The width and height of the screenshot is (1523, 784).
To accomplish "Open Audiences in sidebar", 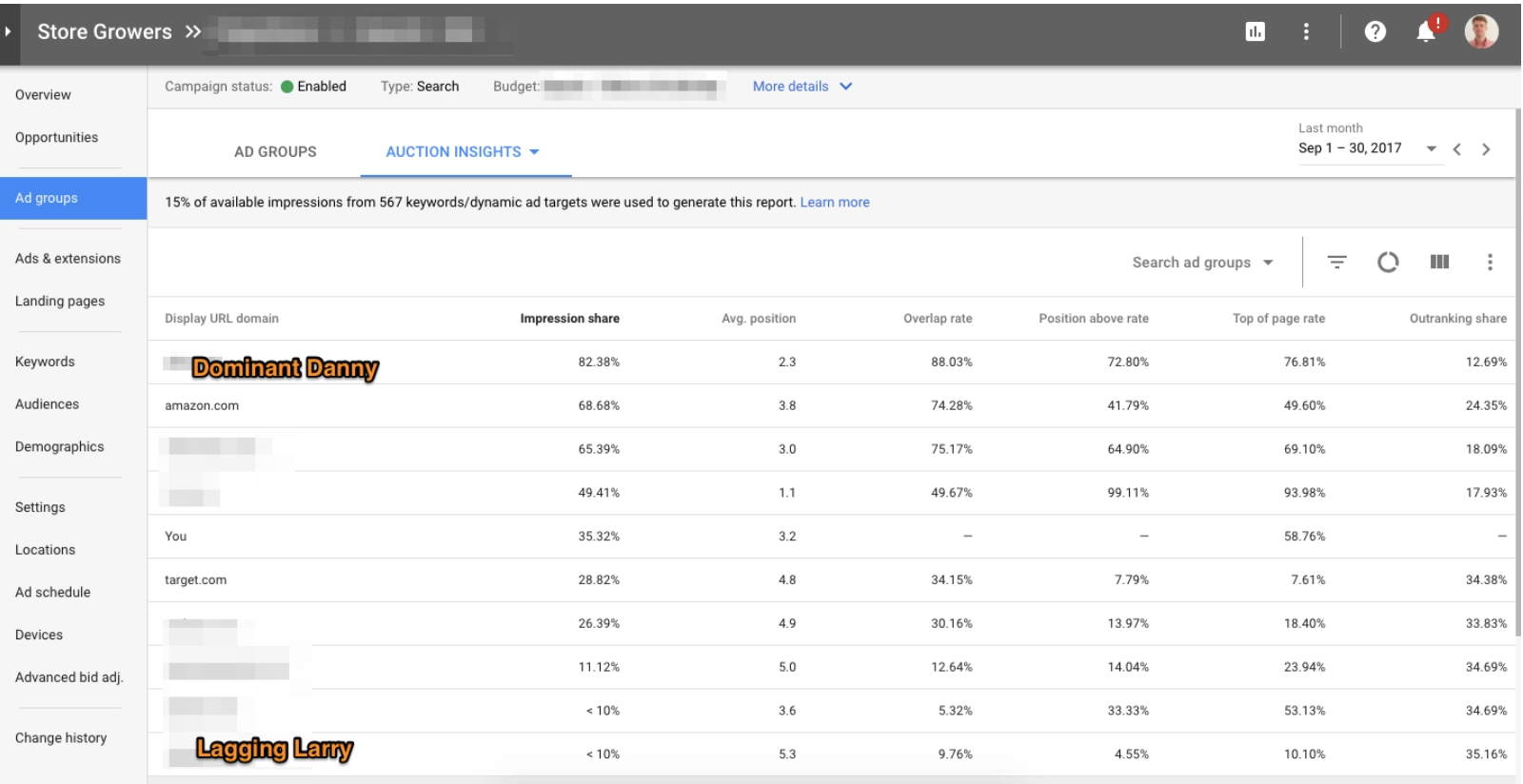I will [47, 404].
